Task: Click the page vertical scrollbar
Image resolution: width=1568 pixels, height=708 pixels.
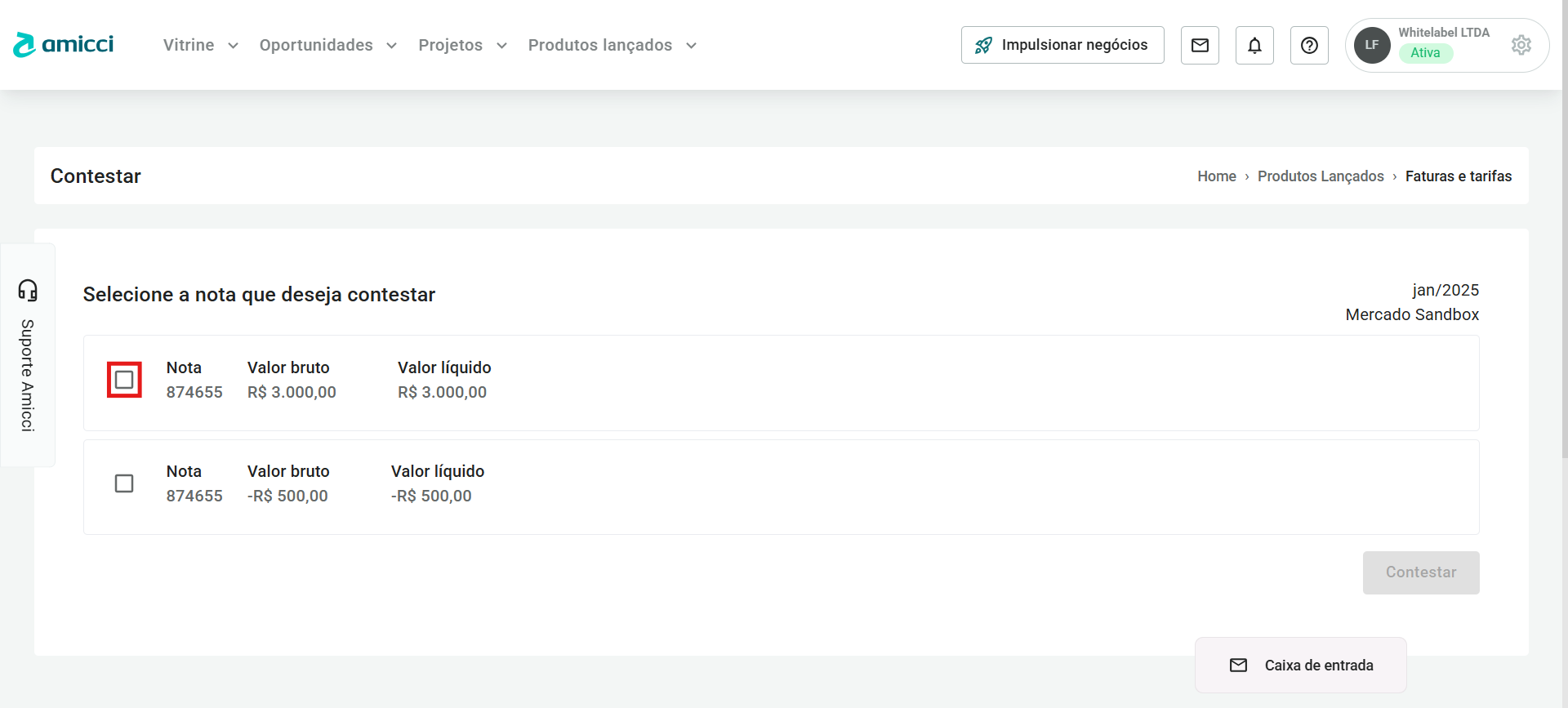Action: [1564, 245]
